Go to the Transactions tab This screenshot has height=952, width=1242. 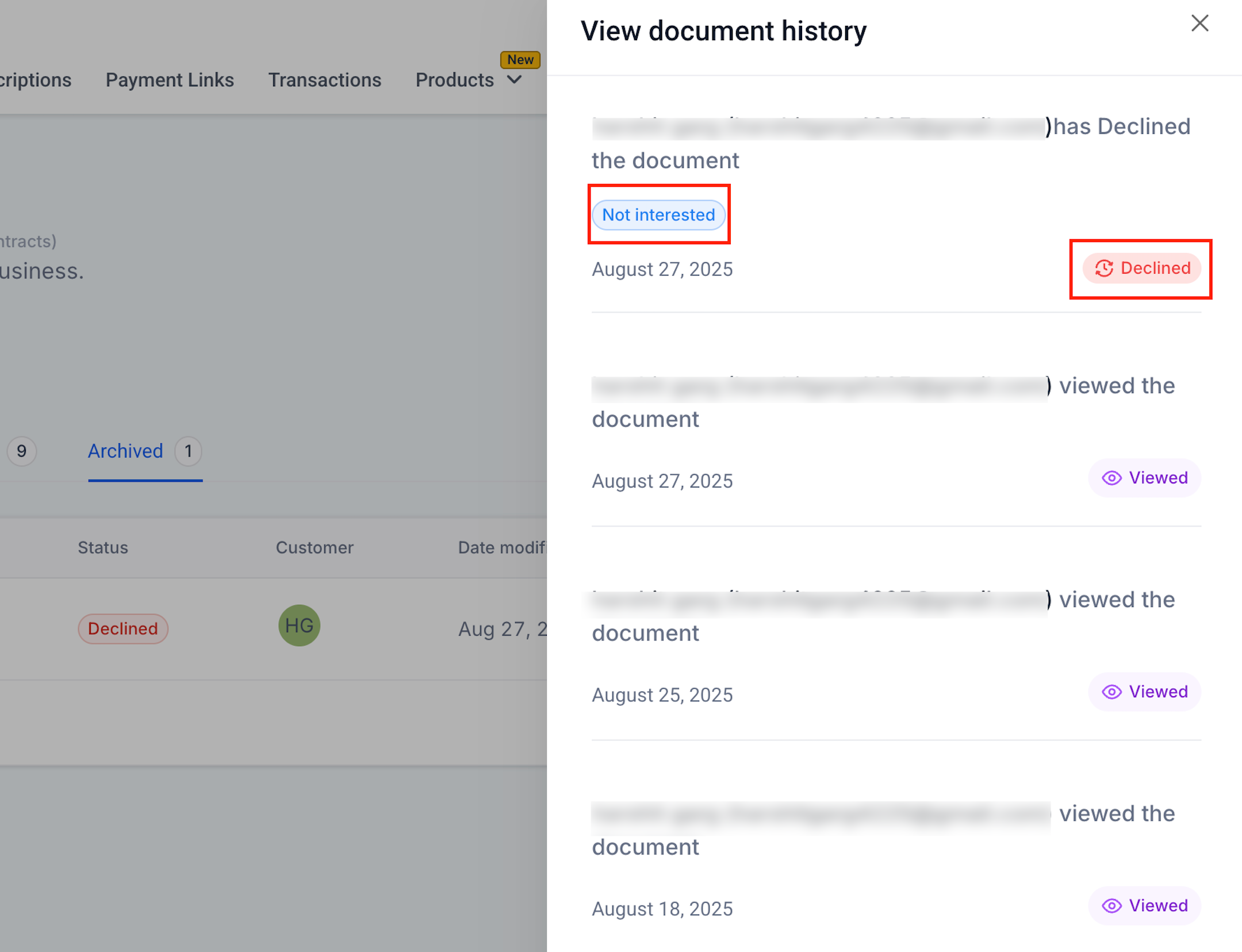pyautogui.click(x=324, y=80)
